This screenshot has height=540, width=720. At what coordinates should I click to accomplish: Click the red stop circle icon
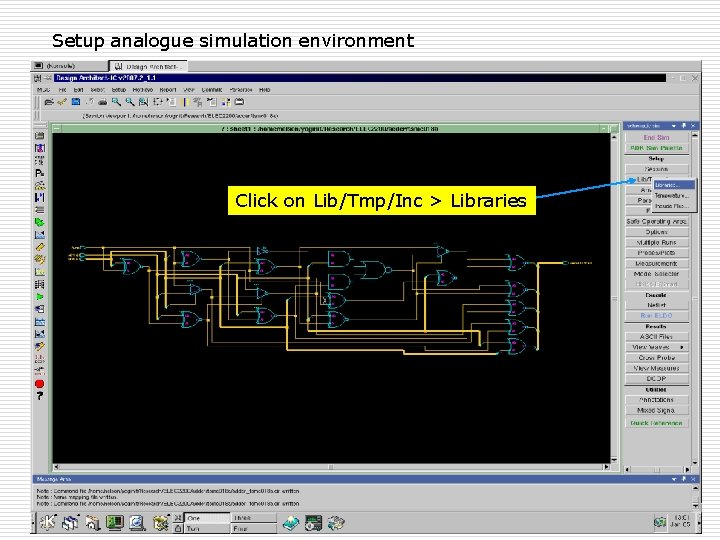[x=39, y=384]
